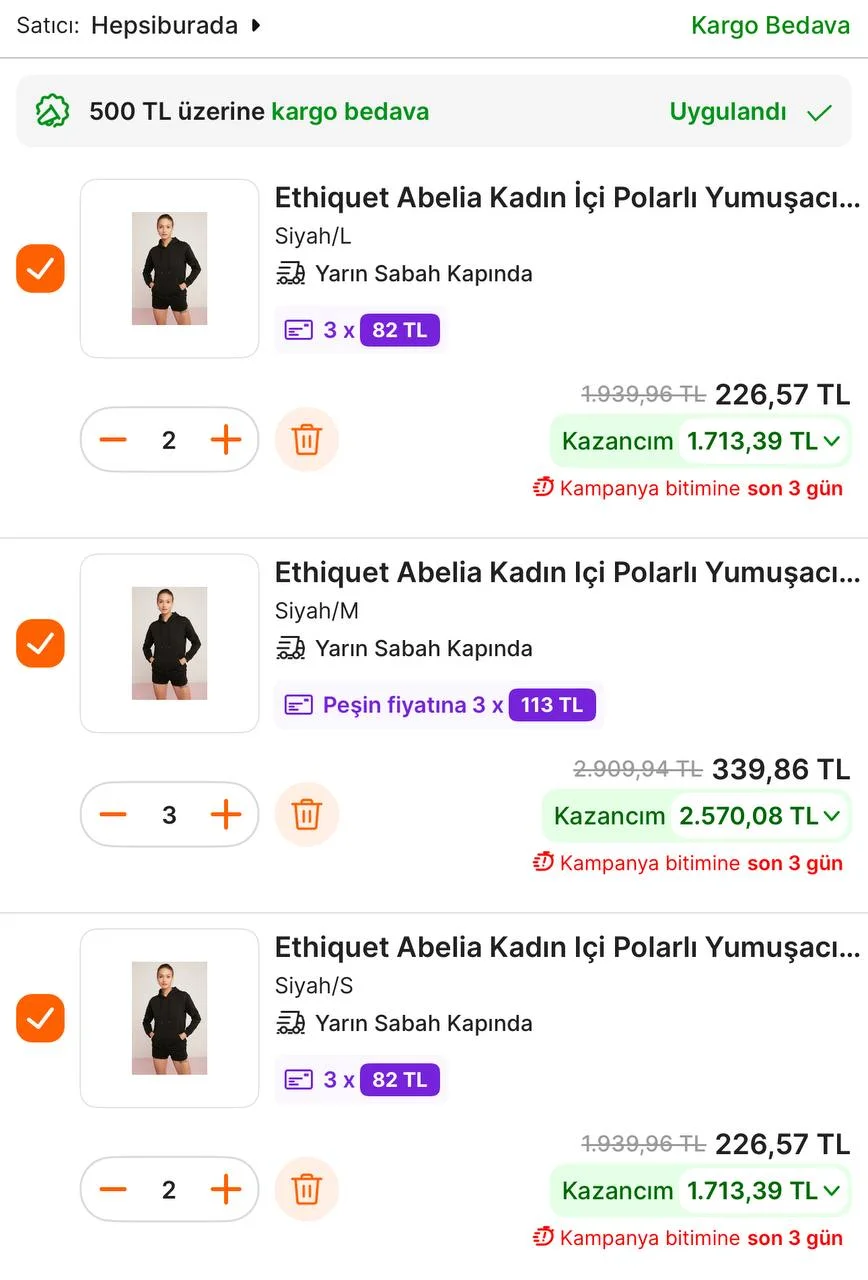Open Siyah/S product thumbnail image
868x1280 pixels.
[169, 1018]
